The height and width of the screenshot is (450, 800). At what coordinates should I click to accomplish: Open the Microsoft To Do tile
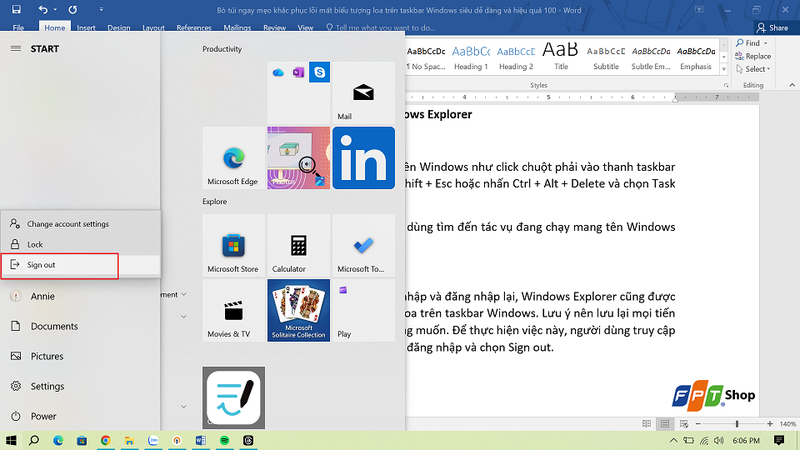click(363, 245)
